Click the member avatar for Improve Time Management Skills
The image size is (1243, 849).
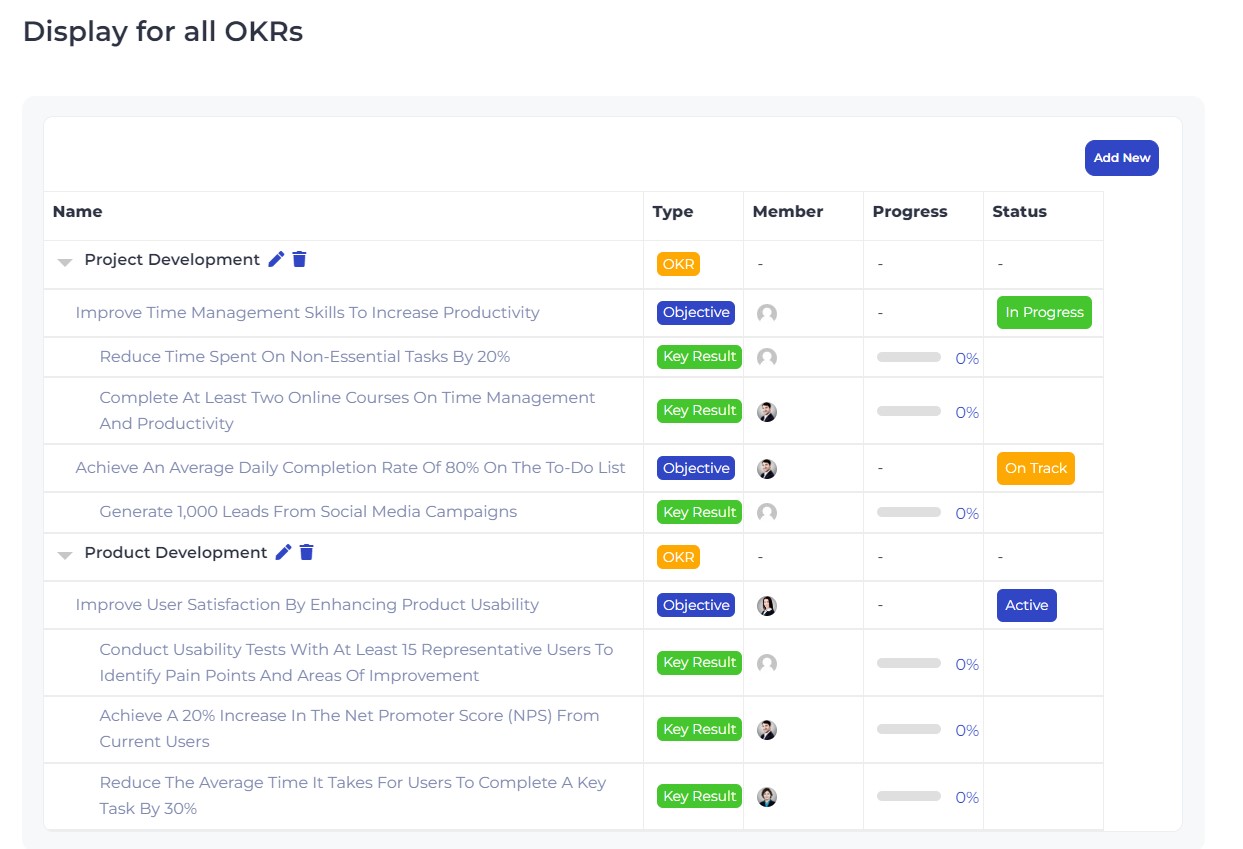[766, 313]
